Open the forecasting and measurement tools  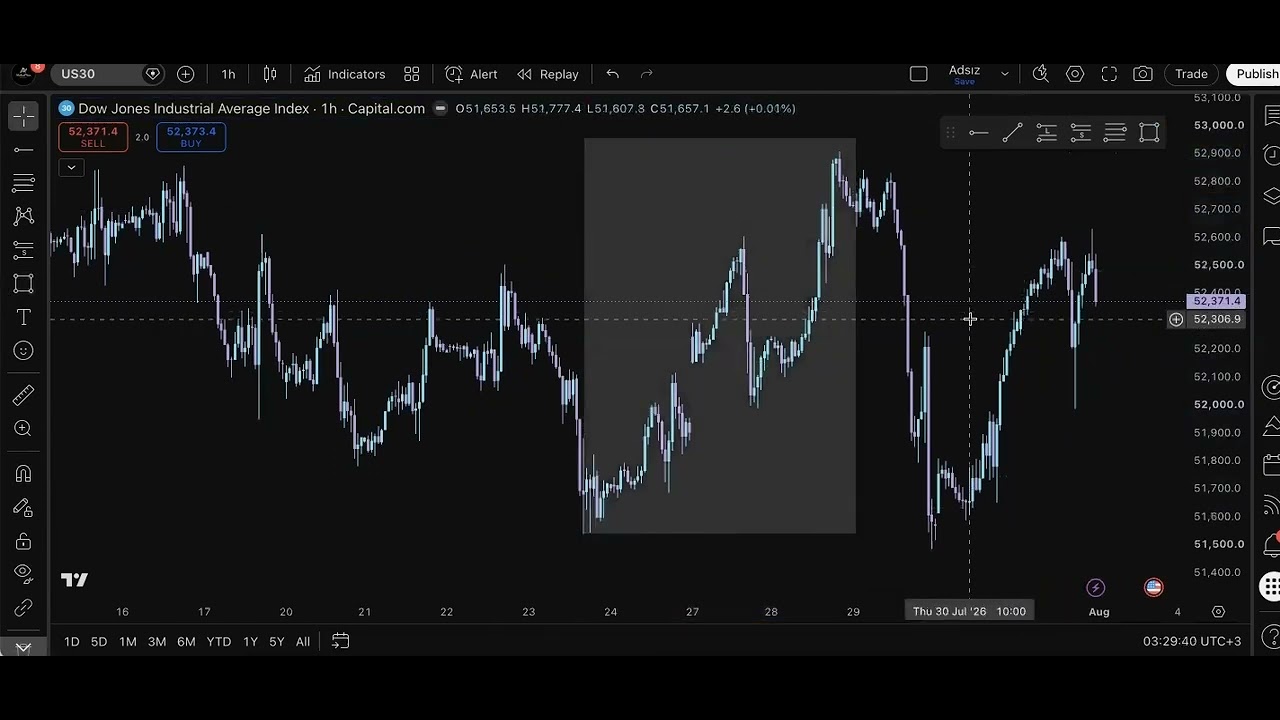(23, 250)
